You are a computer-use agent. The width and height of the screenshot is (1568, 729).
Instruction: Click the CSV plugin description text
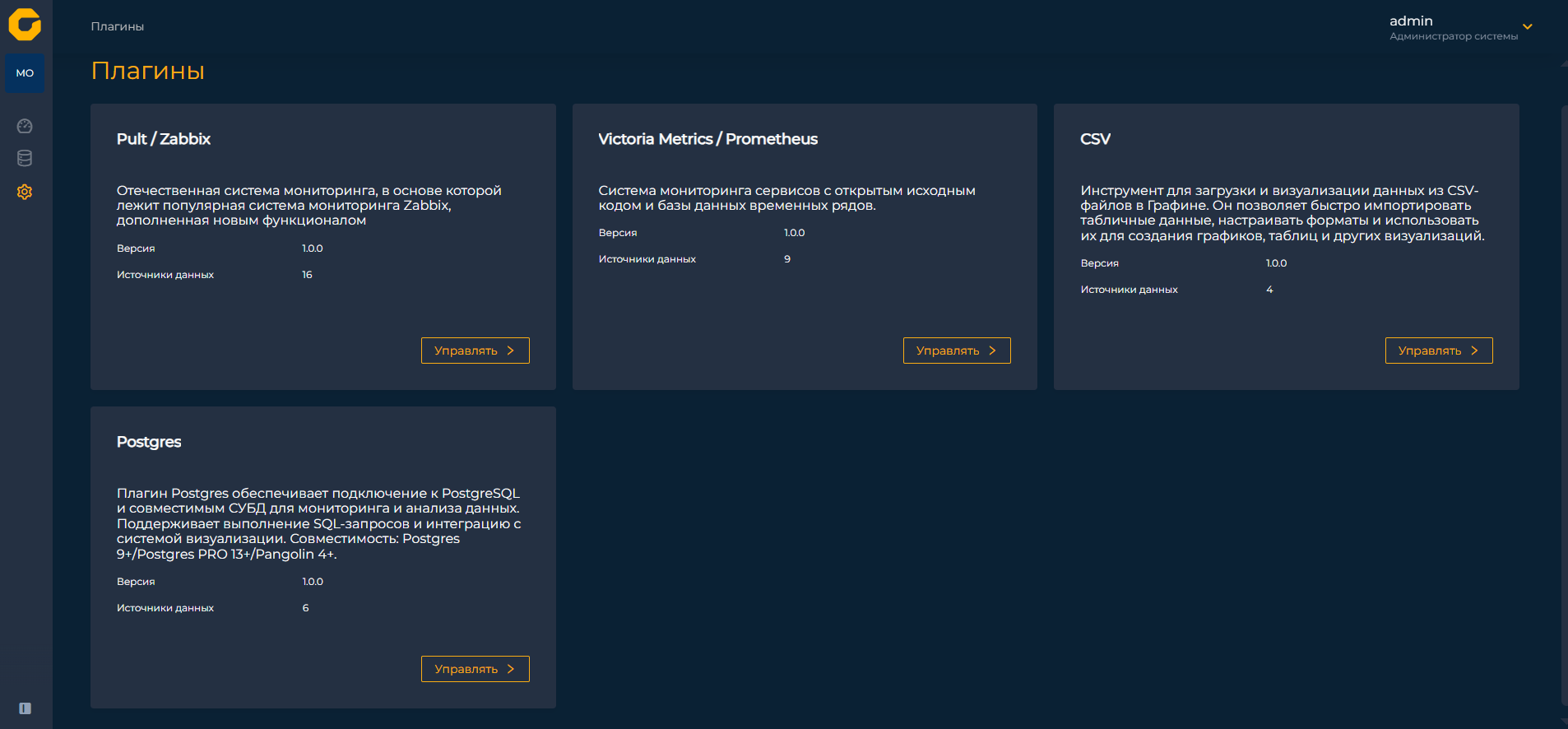1283,213
